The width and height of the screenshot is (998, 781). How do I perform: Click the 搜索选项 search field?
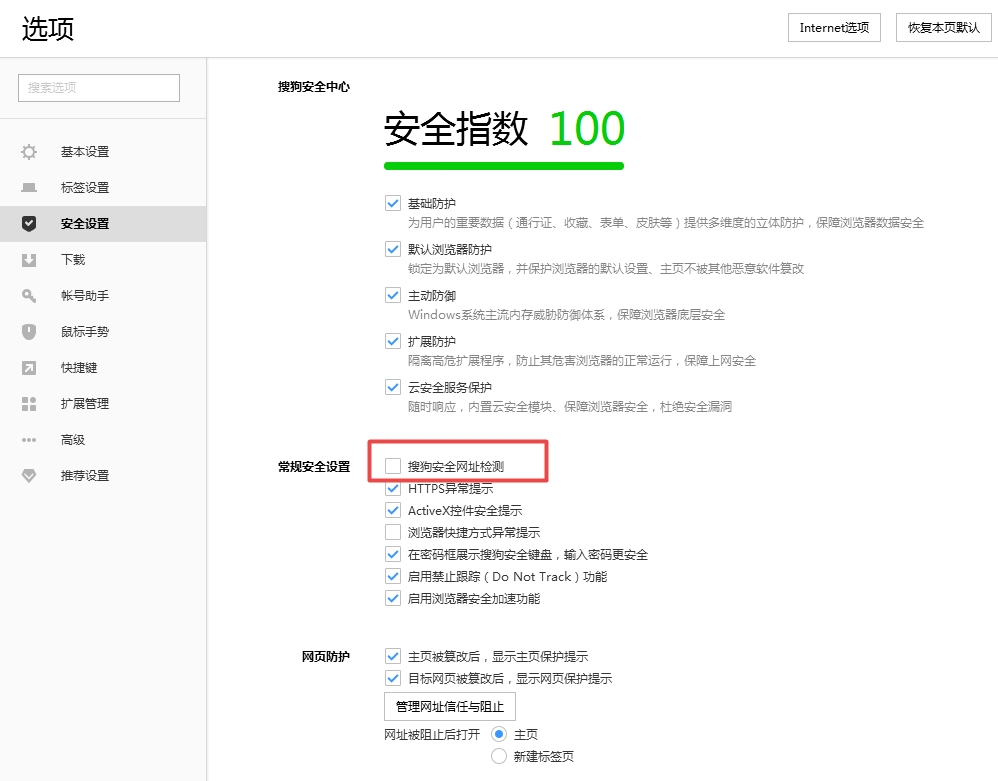coord(99,88)
